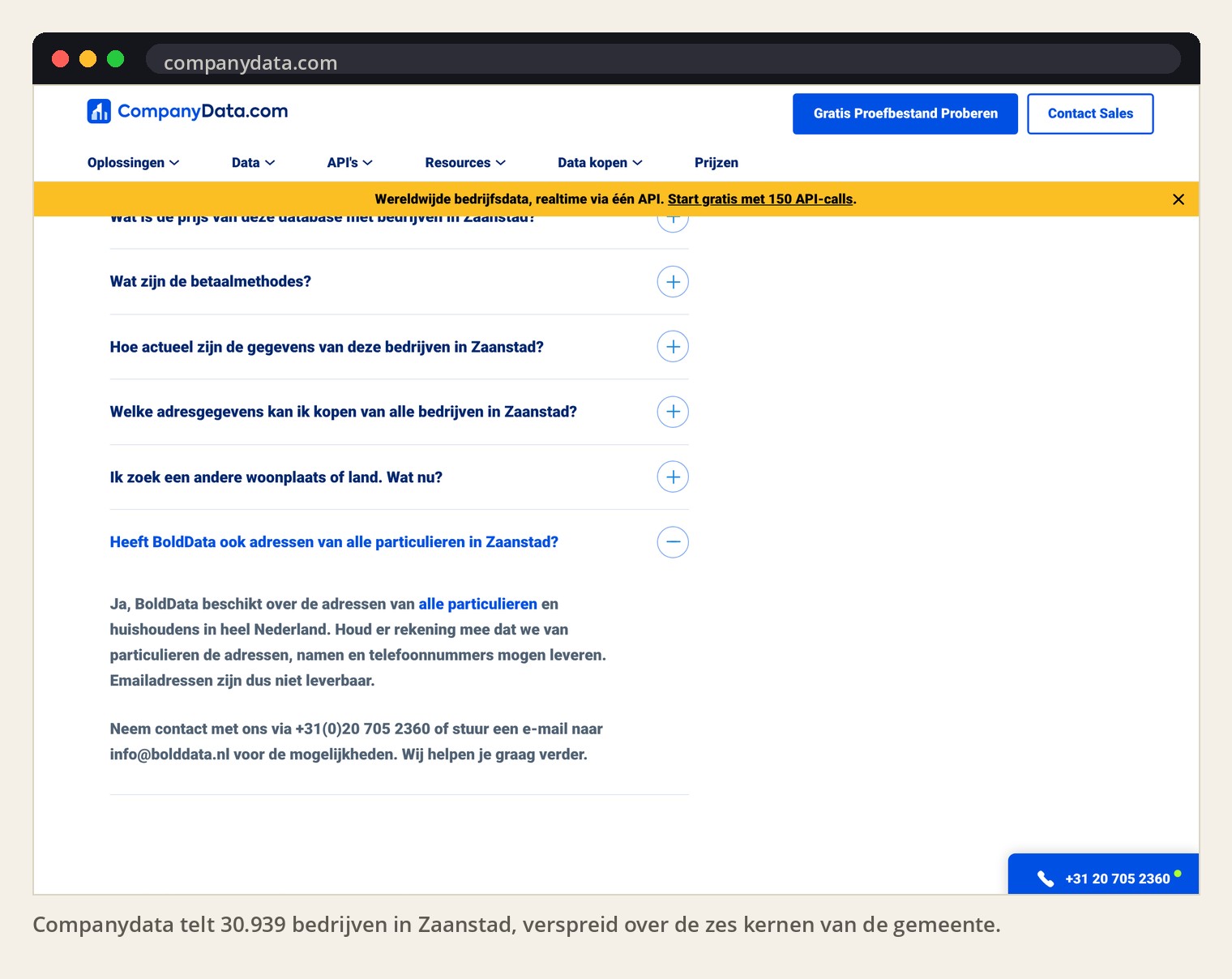Expand 'Wat zijn de betaalmethodes?' plus icon

pyautogui.click(x=673, y=282)
